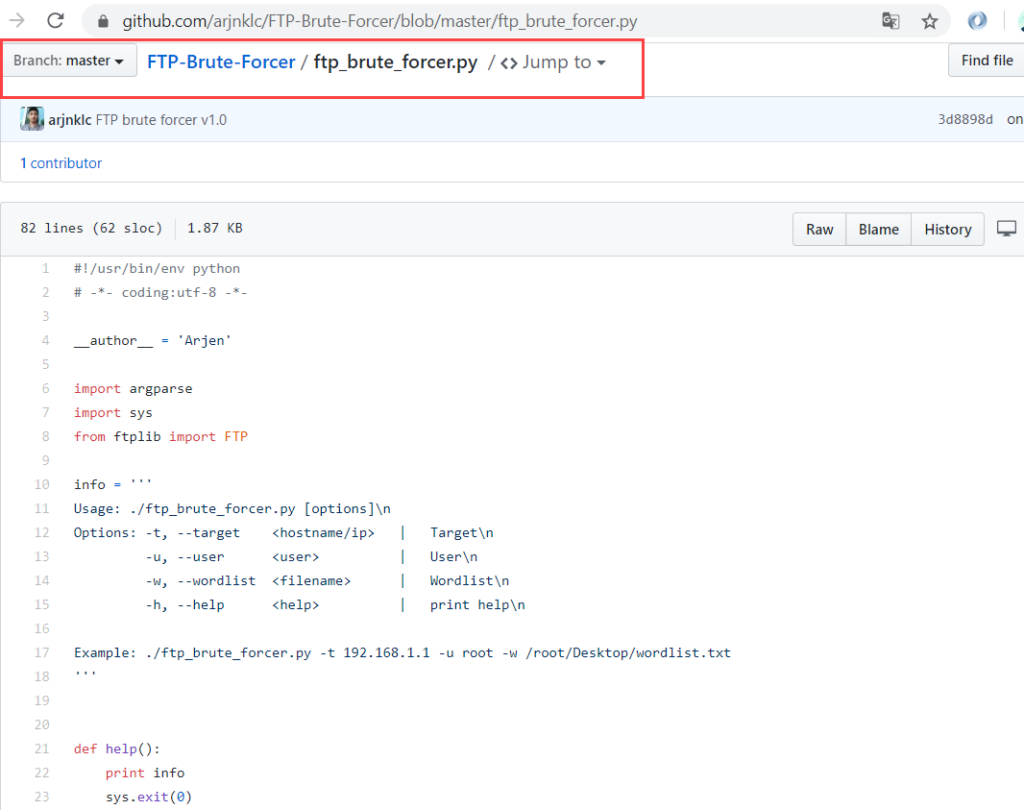Open the Branch: master dropdown
Screen dimensions: 1024x810
[69, 61]
